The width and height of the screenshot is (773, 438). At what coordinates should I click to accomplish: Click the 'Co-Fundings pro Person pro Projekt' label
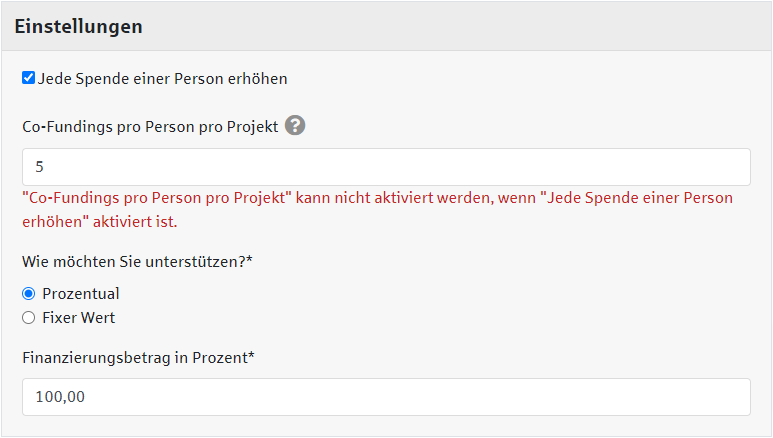click(150, 127)
